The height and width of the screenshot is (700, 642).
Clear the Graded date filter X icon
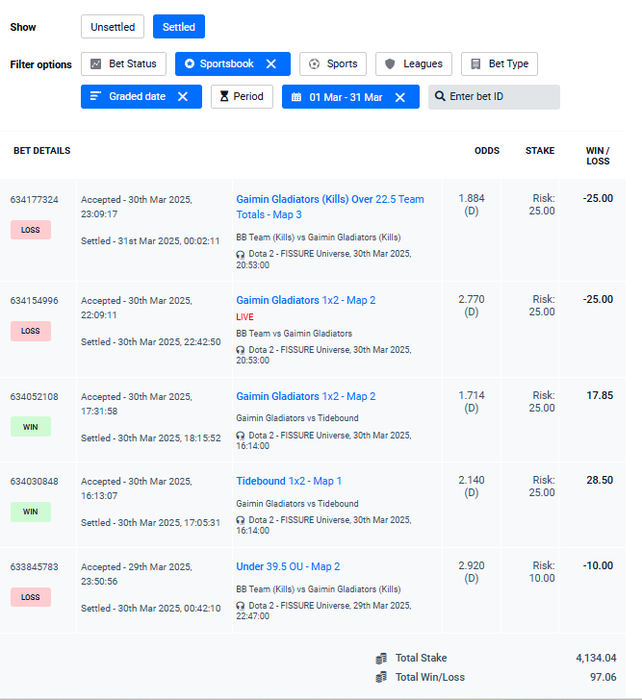pos(182,97)
